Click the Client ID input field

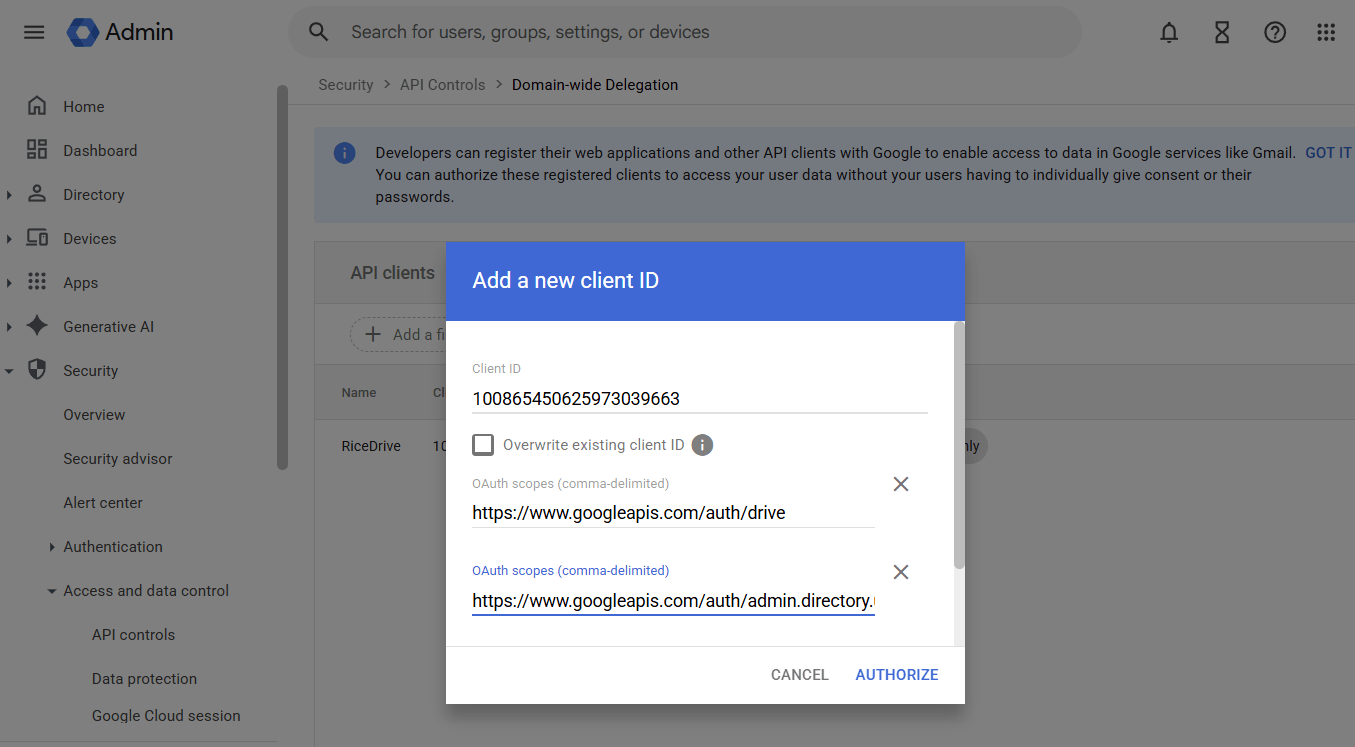pos(700,399)
